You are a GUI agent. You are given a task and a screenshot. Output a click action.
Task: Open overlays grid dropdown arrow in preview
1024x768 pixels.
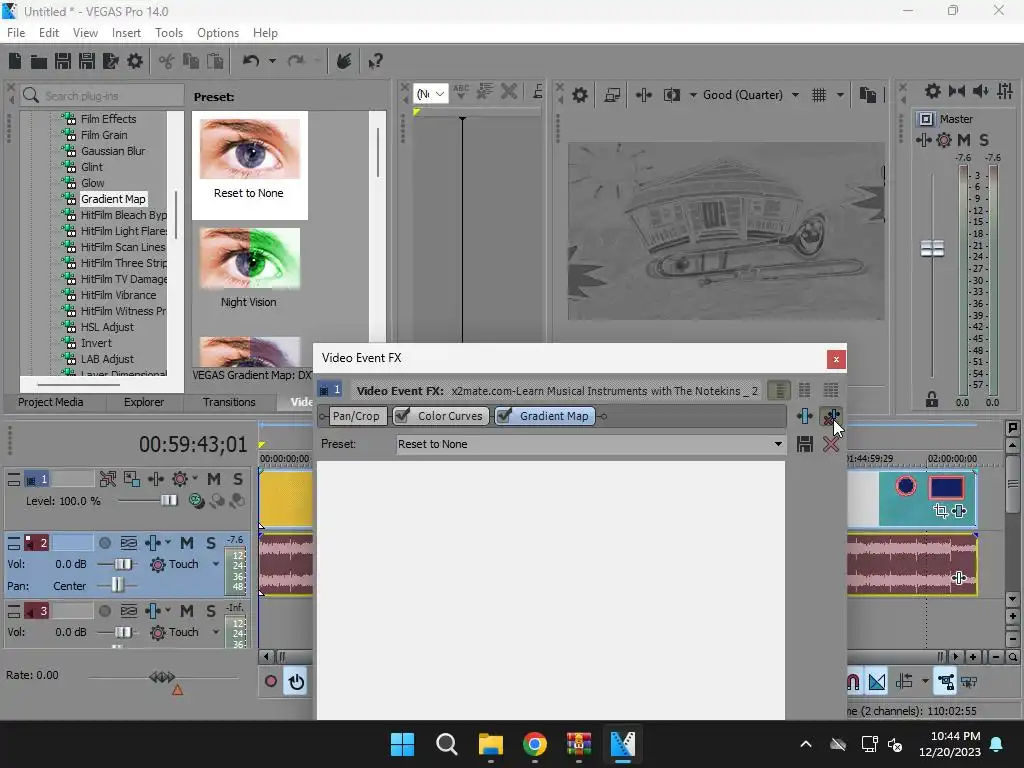[840, 95]
